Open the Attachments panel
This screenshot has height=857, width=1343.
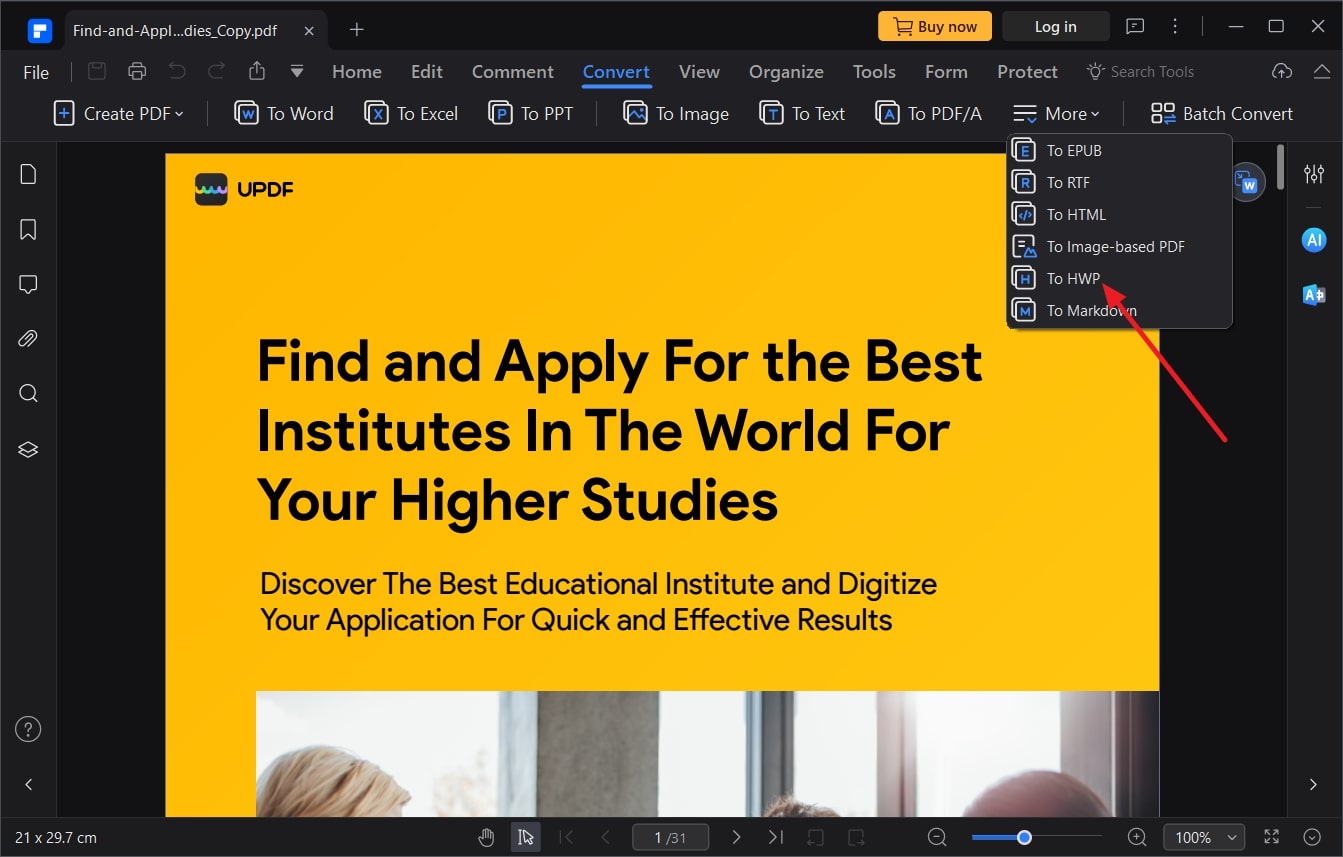[x=27, y=338]
